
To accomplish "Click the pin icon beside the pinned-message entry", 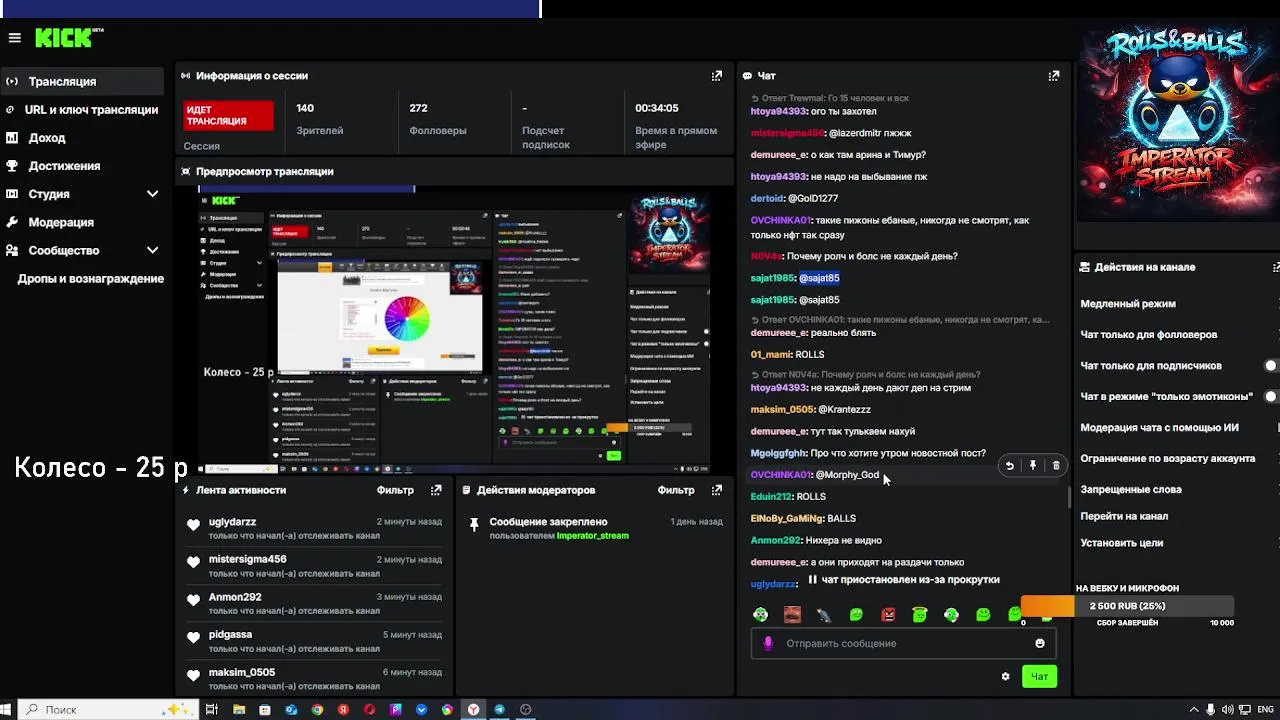I will 474,525.
